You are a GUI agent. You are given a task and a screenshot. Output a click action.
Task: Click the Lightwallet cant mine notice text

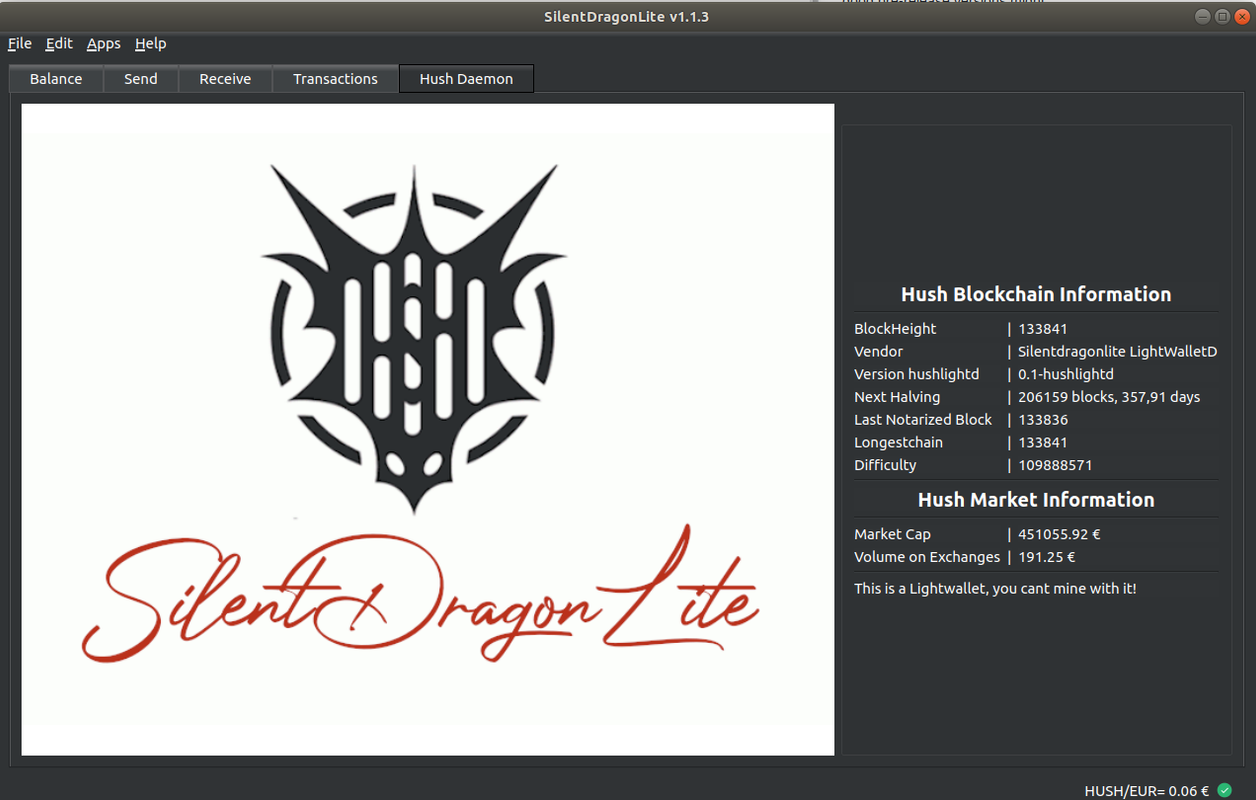[x=995, y=589]
